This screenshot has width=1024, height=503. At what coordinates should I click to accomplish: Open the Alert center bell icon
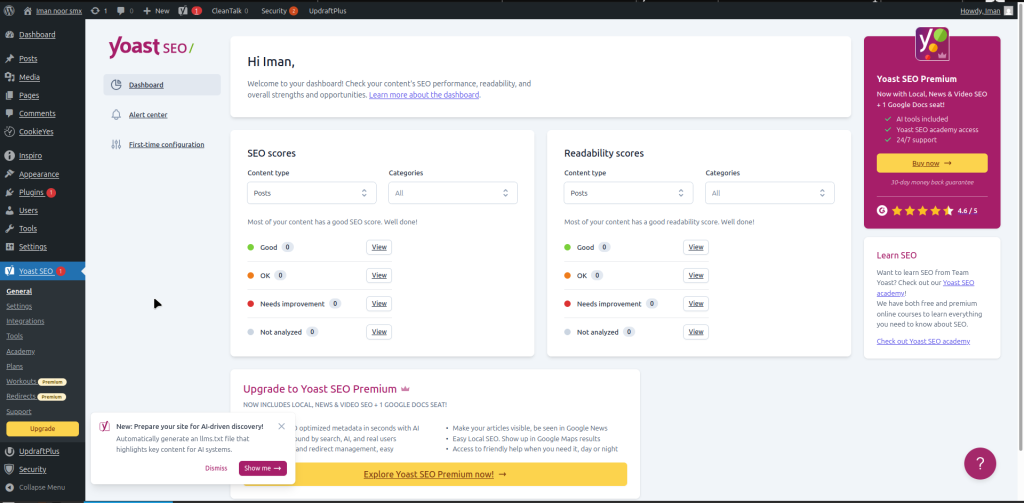point(117,115)
